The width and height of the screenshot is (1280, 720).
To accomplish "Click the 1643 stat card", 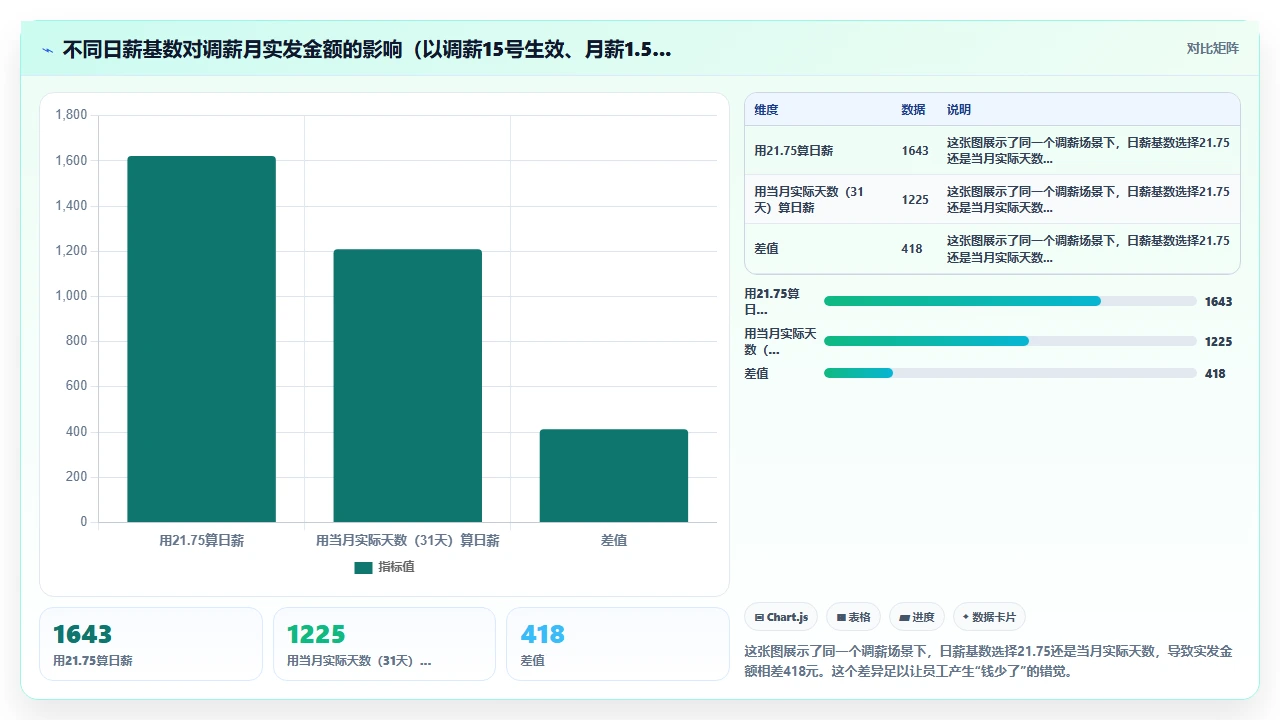I will [151, 644].
